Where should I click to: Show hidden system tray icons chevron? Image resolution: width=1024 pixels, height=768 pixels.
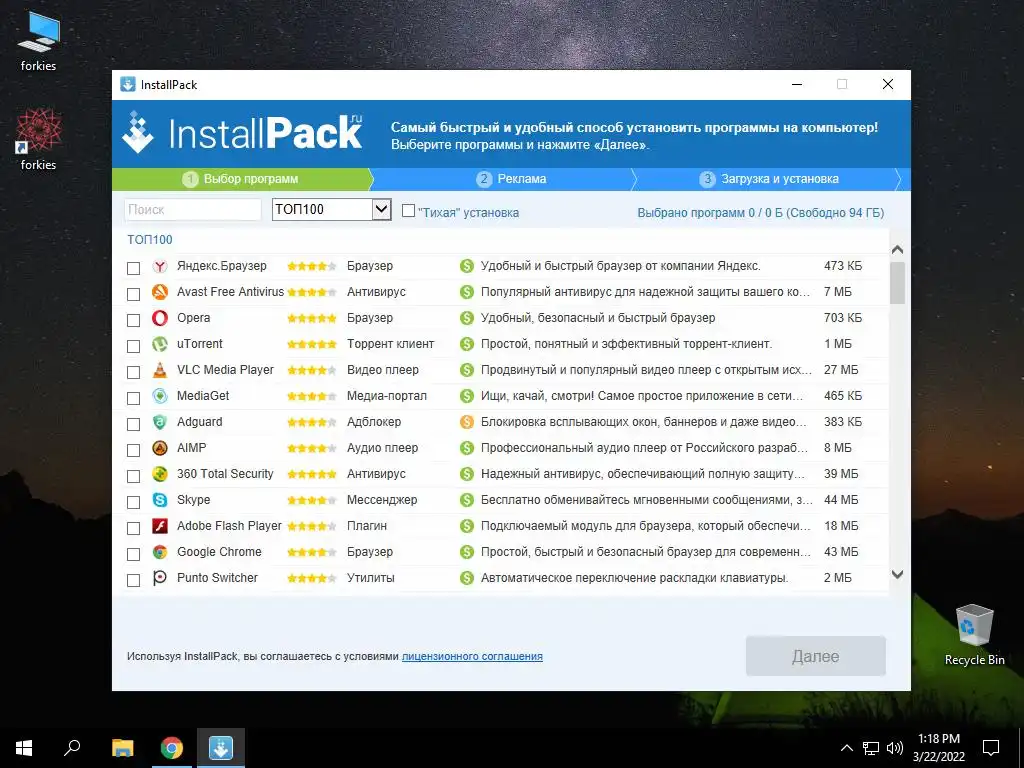(846, 748)
